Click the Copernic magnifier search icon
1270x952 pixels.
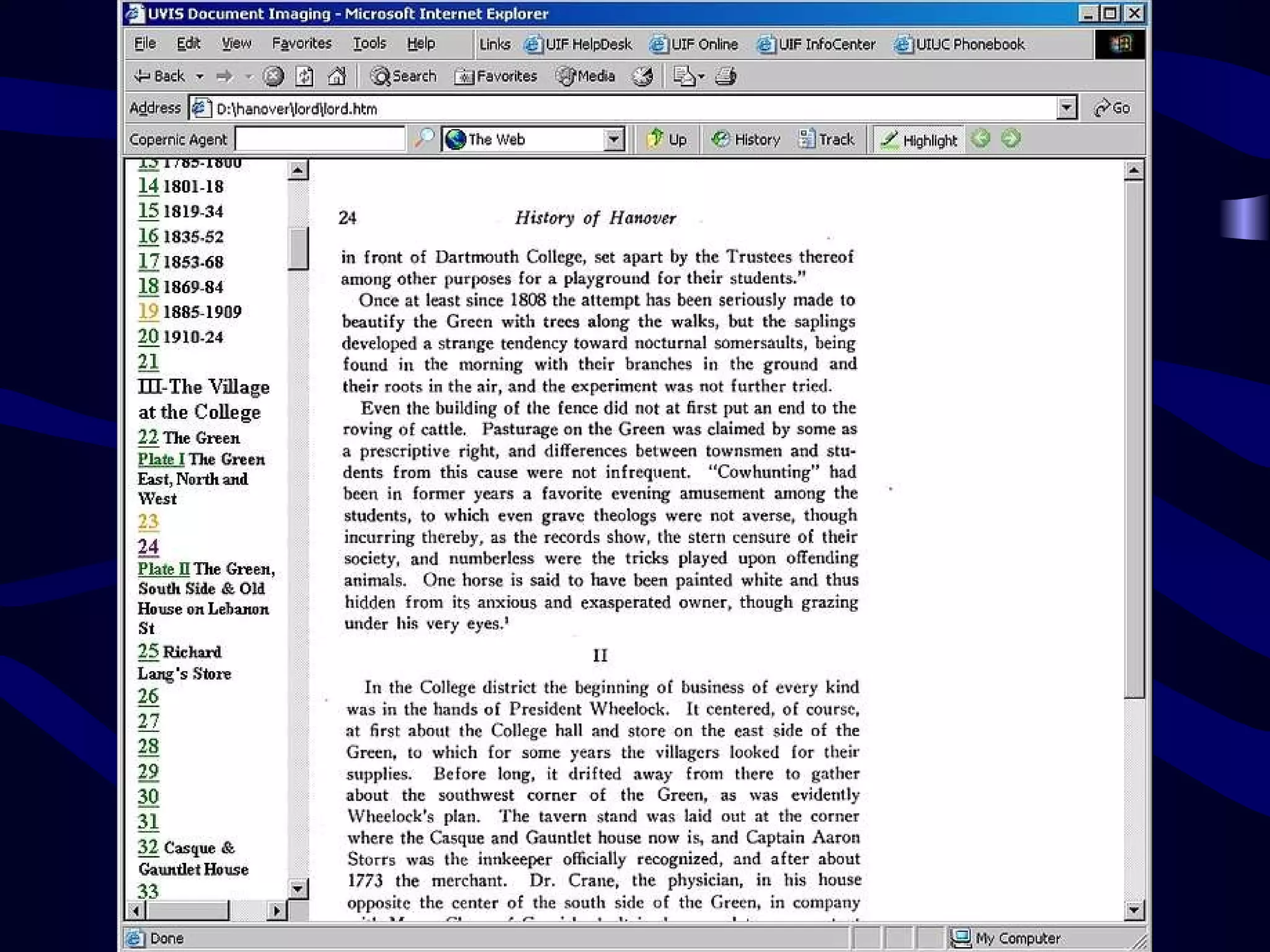click(x=424, y=139)
